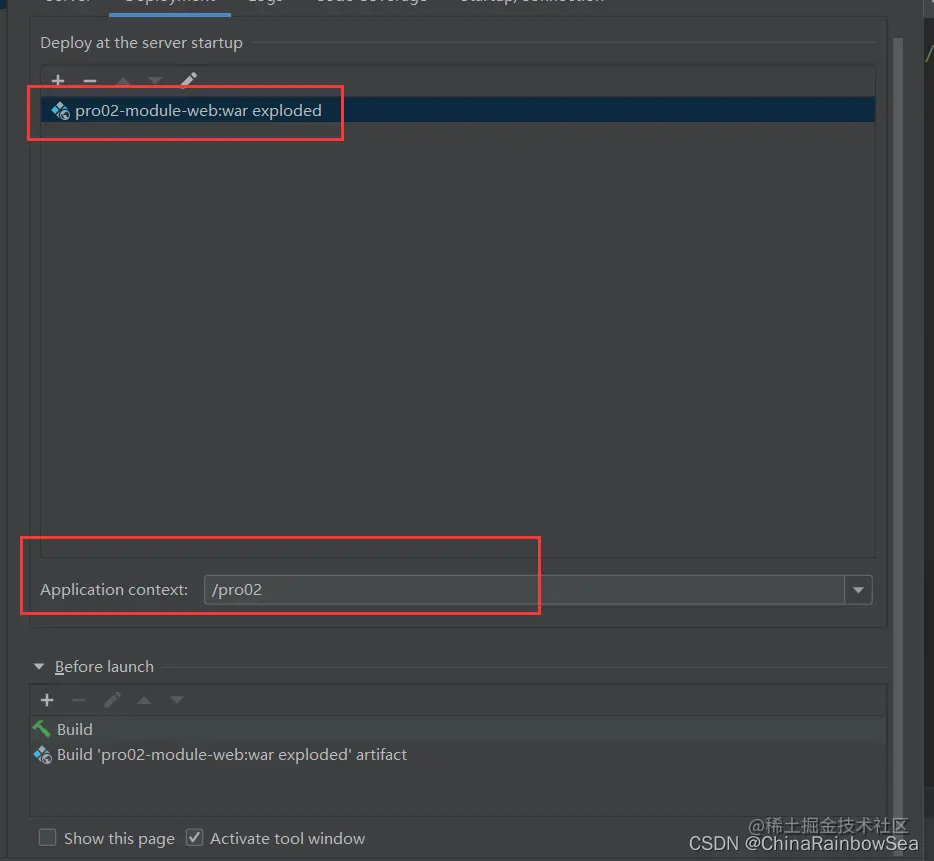
Task: Uncheck the Activate tool window checkbox
Action: 194,838
